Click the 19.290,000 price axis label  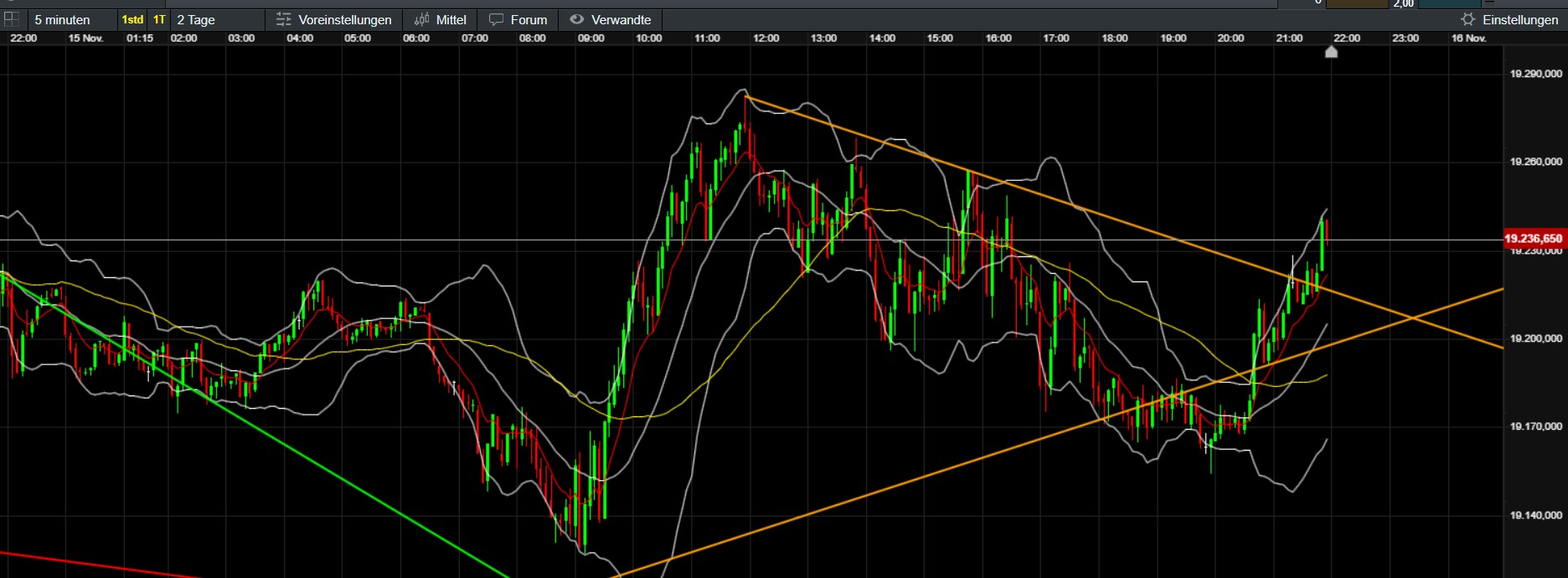(x=1535, y=74)
